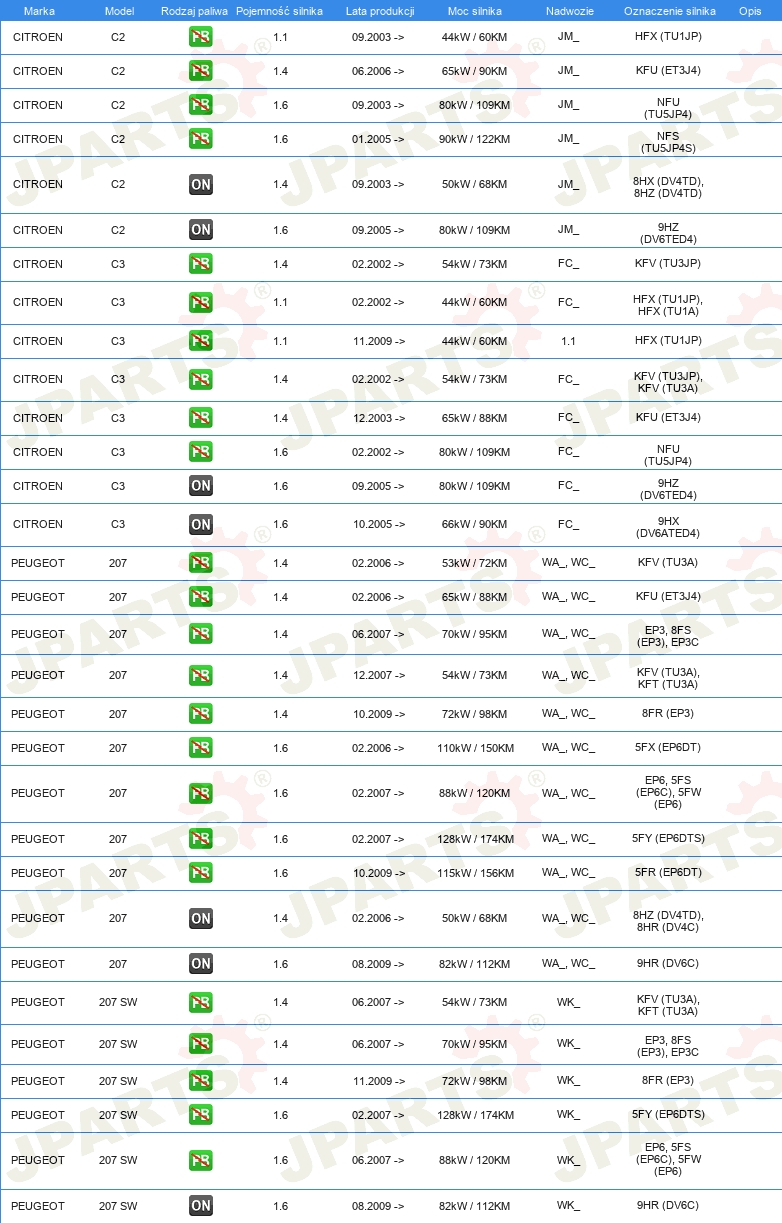Viewport: 782px width, 1223px height.
Task: Click the Moc silnika column header
Action: click(475, 11)
